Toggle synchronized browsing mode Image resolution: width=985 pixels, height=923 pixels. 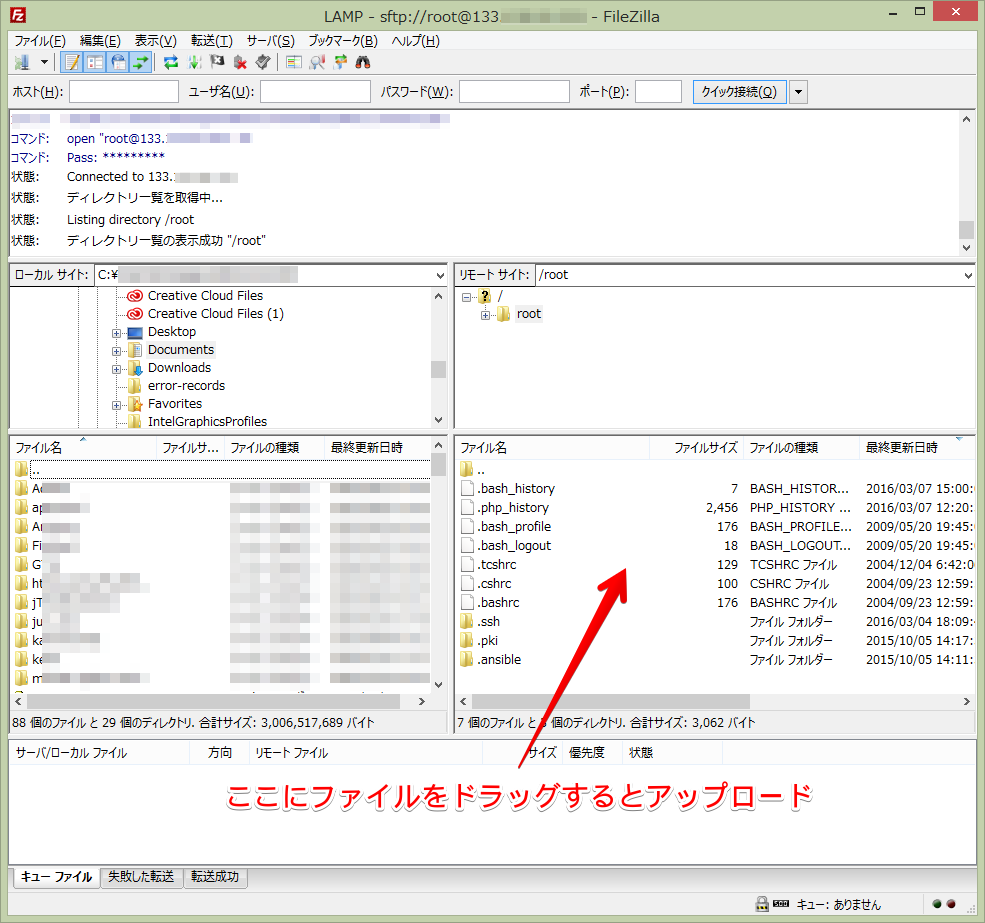[x=341, y=61]
